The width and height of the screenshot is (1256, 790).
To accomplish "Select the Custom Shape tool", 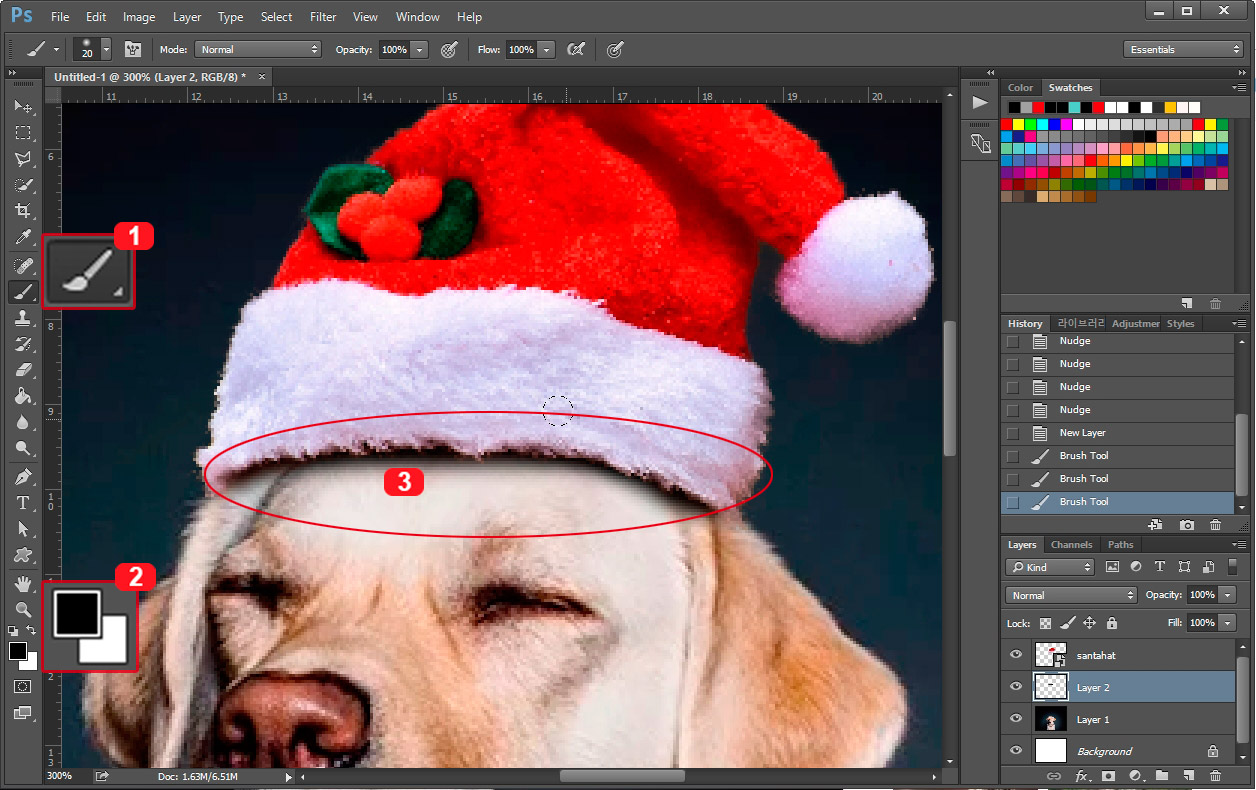I will [23, 554].
